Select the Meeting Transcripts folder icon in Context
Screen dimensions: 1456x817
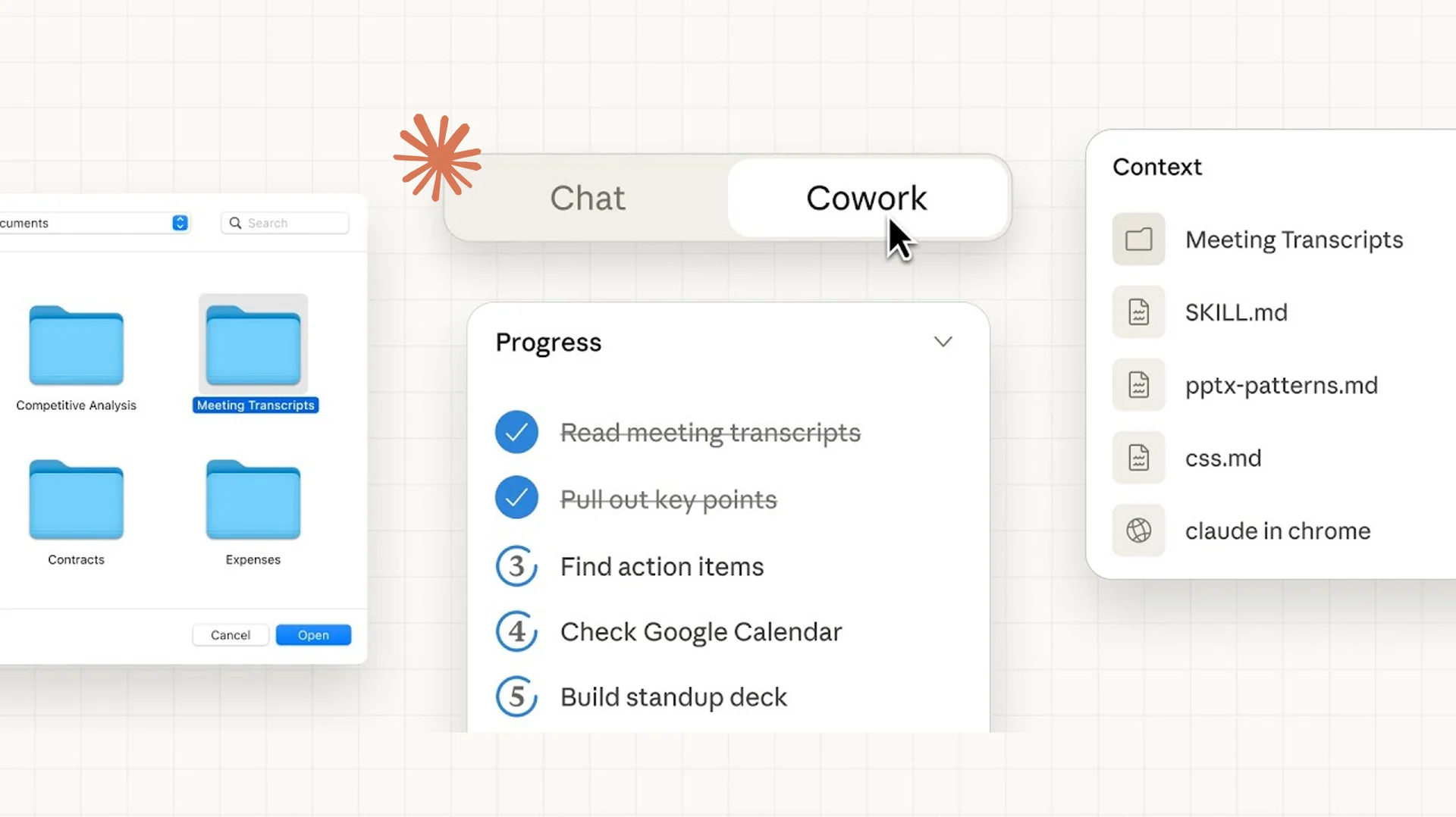click(x=1138, y=239)
